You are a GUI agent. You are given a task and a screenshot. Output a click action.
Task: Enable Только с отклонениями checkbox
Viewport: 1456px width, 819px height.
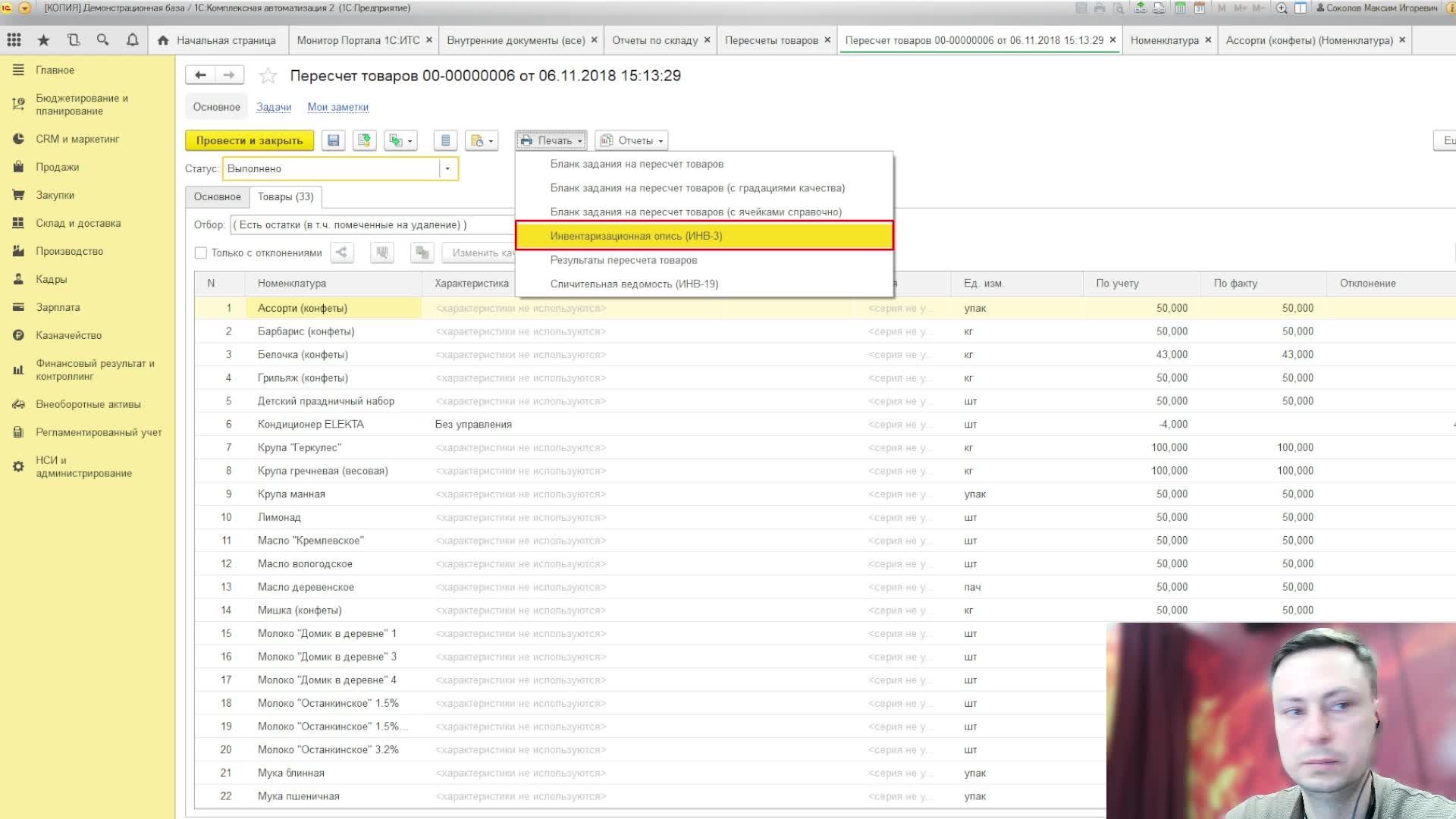point(201,253)
